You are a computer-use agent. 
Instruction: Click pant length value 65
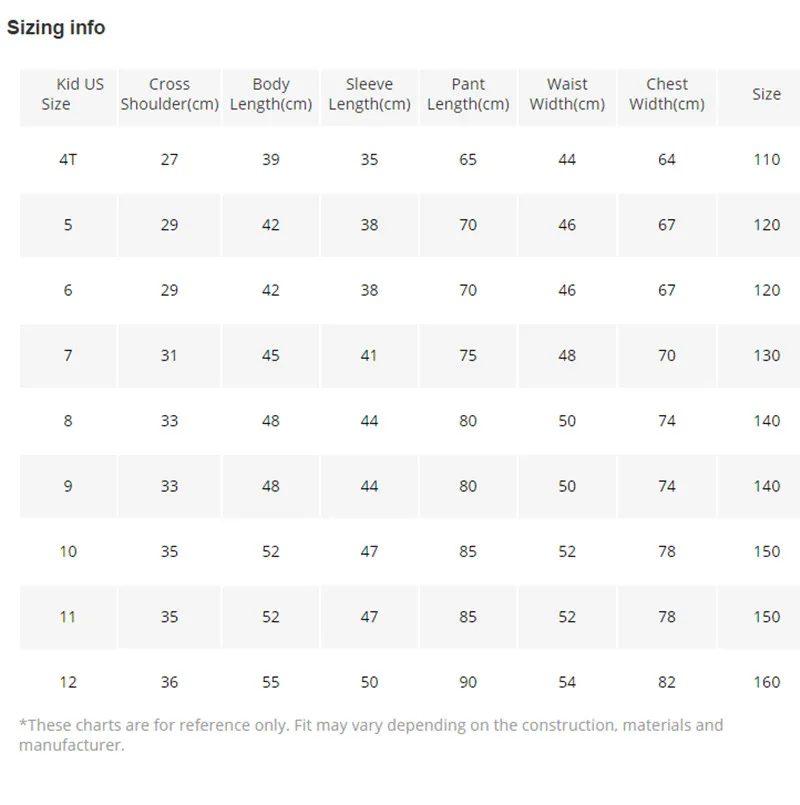click(468, 160)
